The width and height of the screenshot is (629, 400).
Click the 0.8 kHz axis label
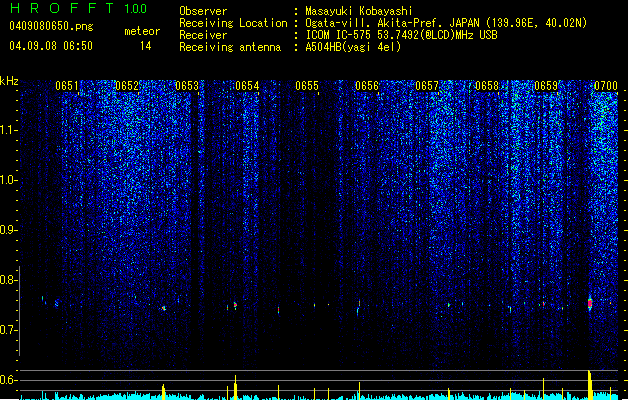tap(7, 280)
